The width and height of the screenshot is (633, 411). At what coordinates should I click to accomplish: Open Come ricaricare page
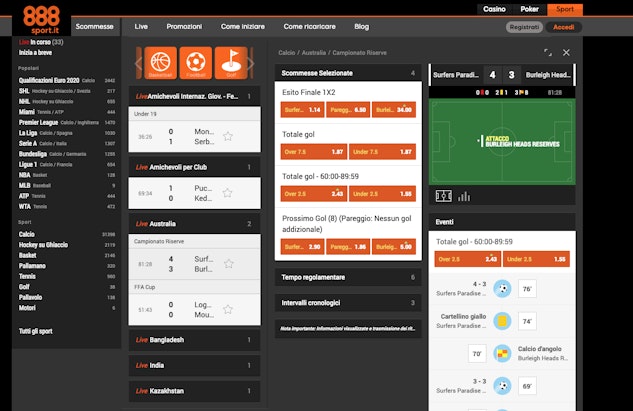tap(310, 27)
